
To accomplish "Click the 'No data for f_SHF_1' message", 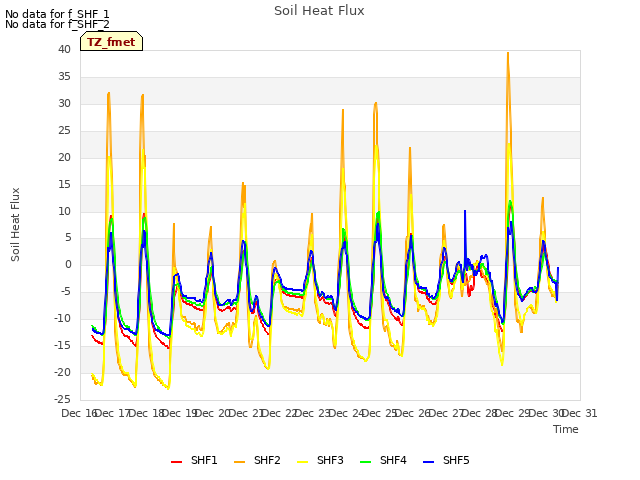I will pos(57,14).
